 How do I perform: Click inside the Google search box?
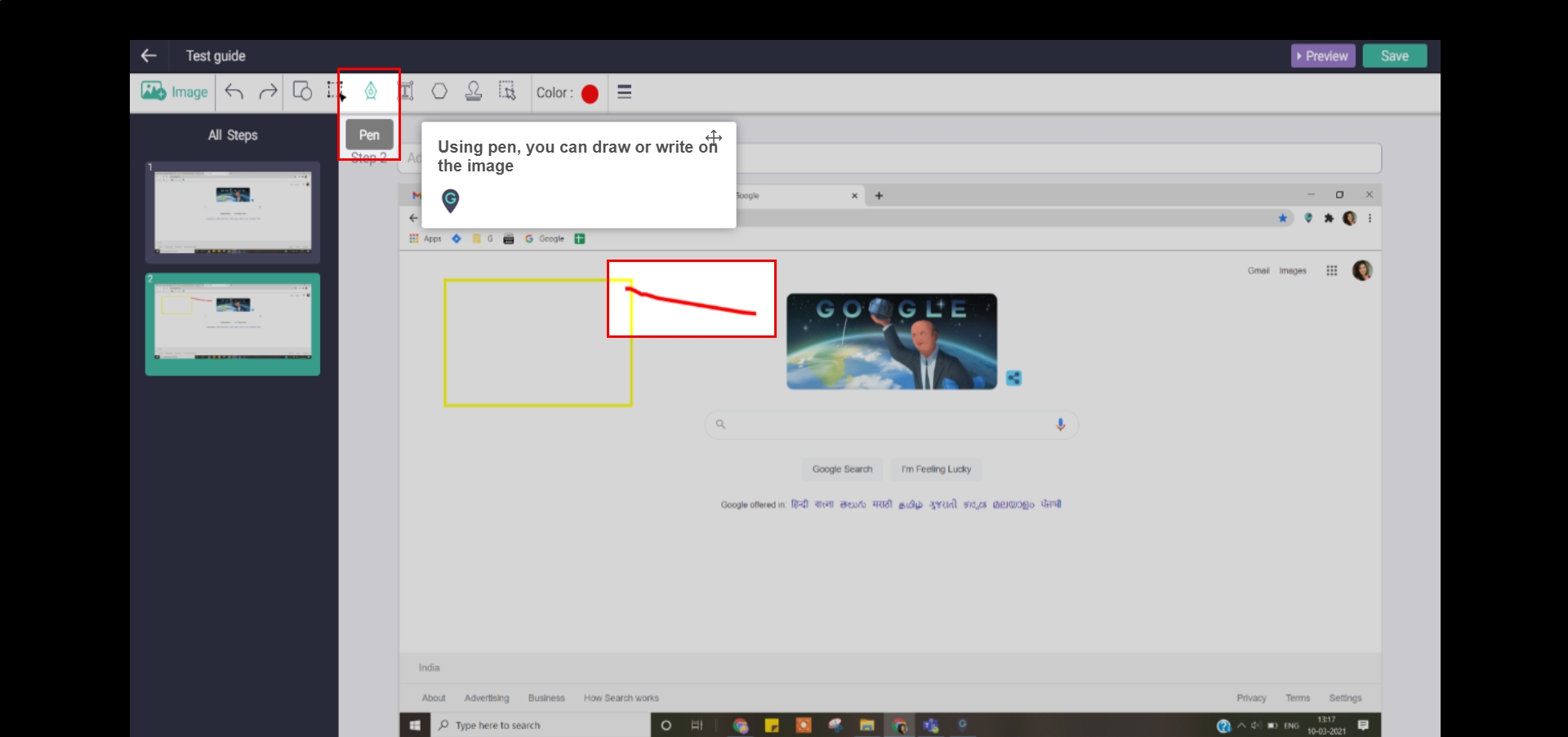pyautogui.click(x=892, y=424)
